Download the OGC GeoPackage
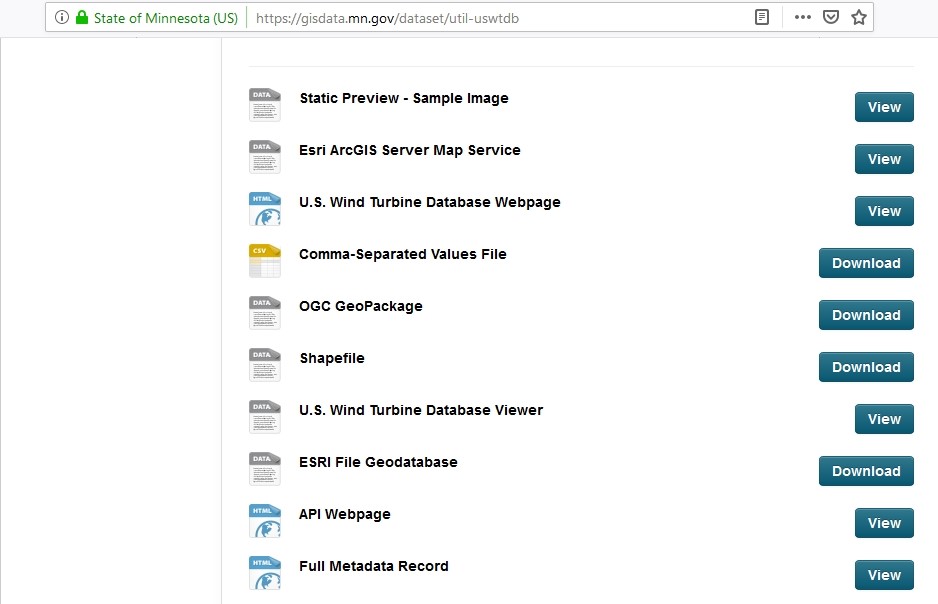 (866, 315)
